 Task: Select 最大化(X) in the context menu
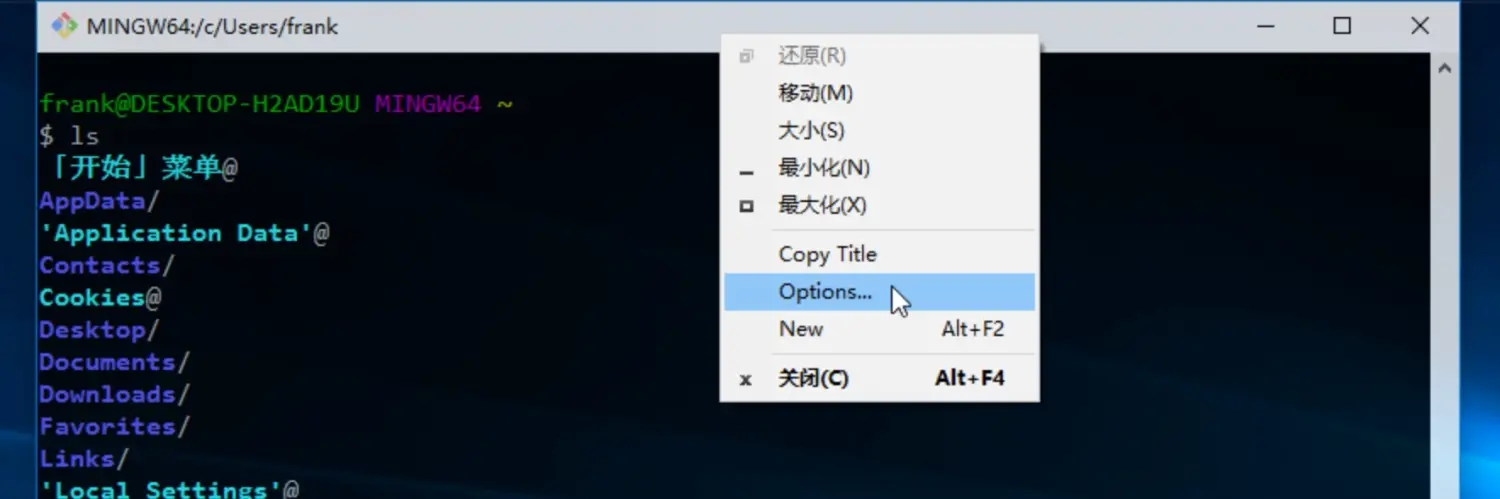822,206
